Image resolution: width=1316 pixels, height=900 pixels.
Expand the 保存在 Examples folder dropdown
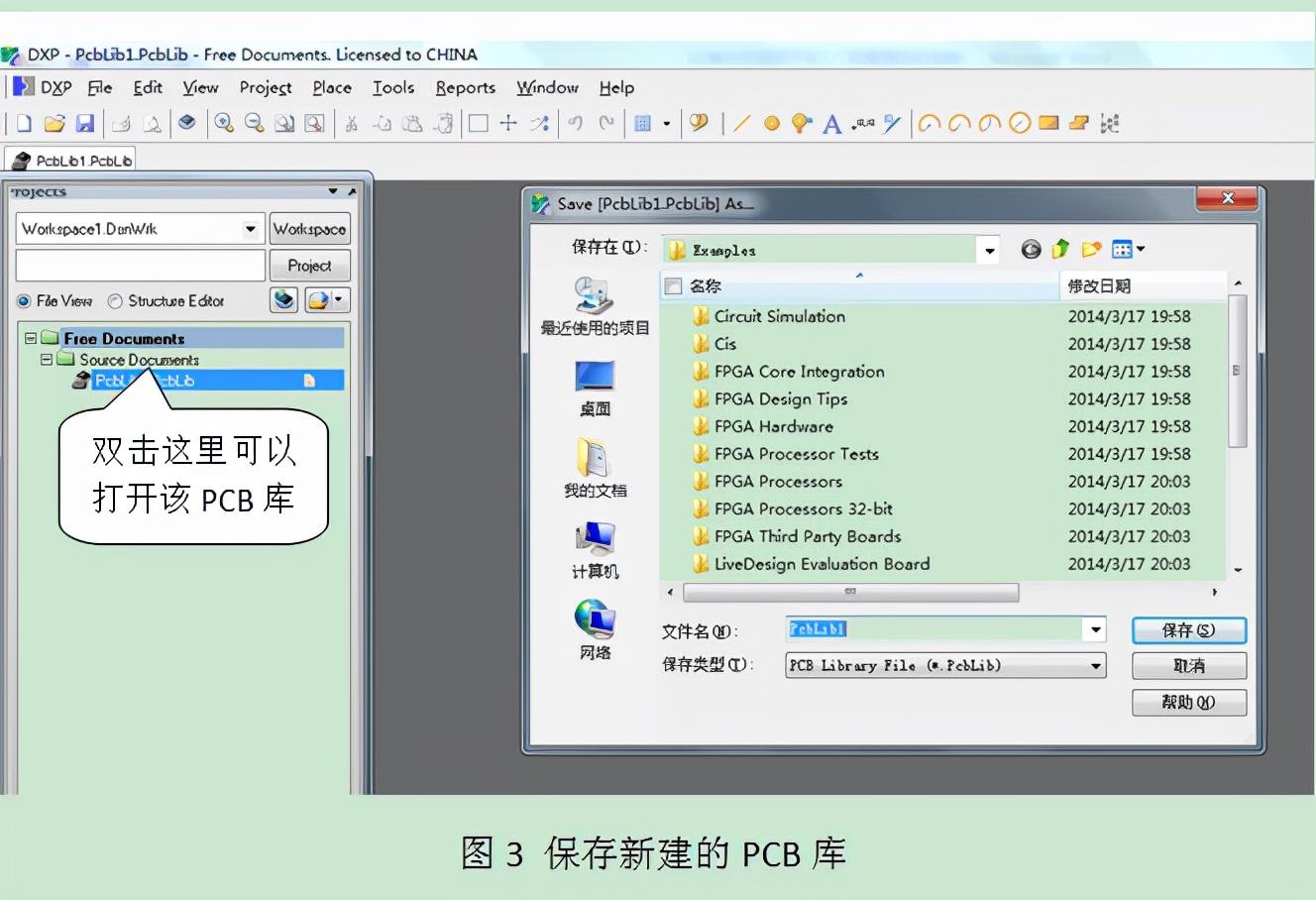[989, 250]
